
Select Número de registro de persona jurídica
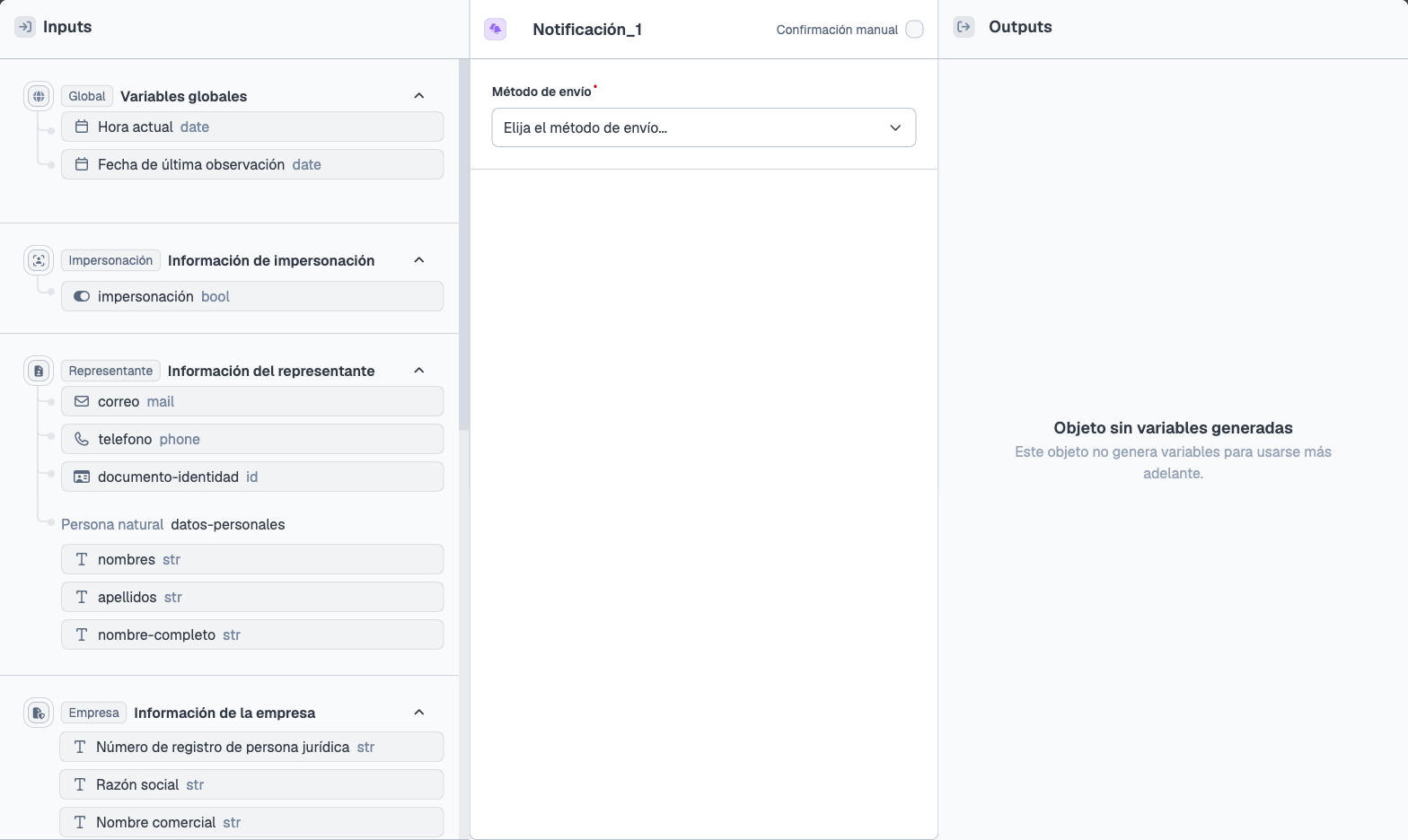click(251, 747)
